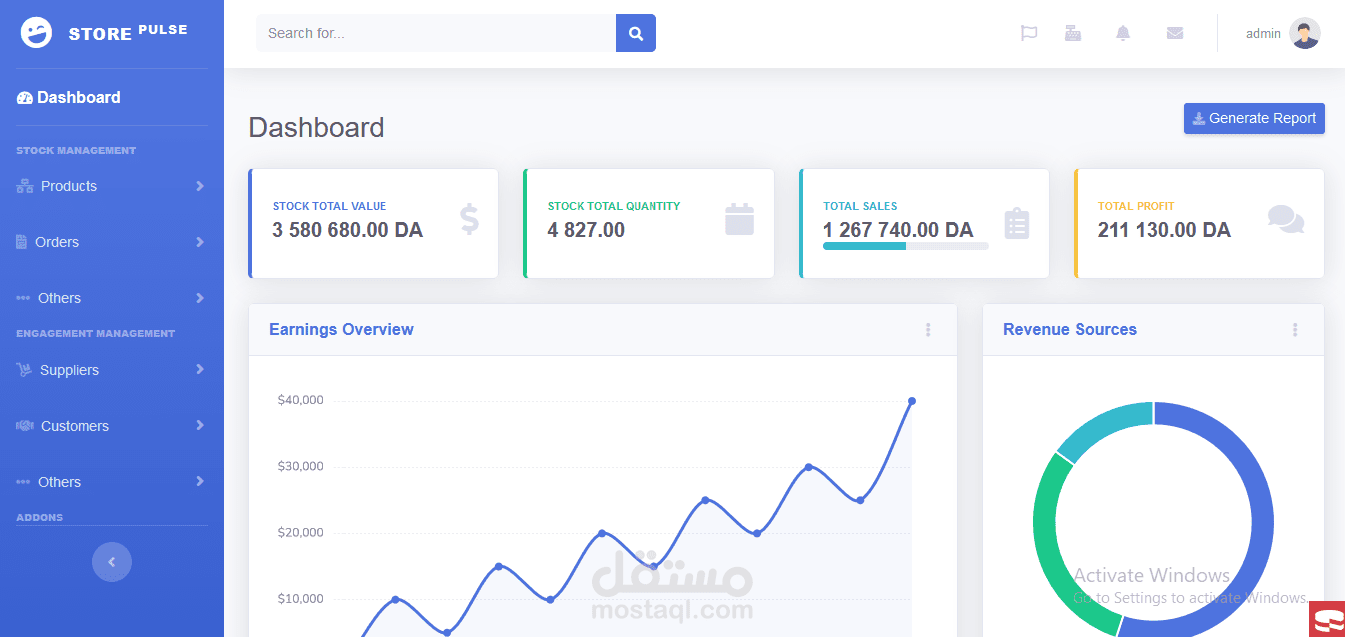This screenshot has width=1345, height=637.
Task: Open the notifications bell icon
Action: 1123,33
